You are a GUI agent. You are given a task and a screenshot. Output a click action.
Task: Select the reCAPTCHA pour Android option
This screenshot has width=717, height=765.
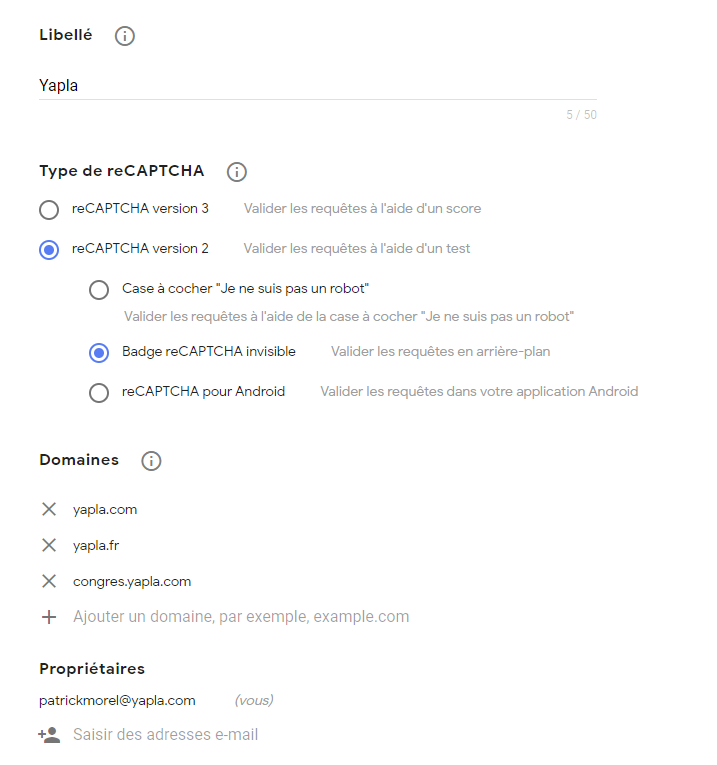point(99,393)
